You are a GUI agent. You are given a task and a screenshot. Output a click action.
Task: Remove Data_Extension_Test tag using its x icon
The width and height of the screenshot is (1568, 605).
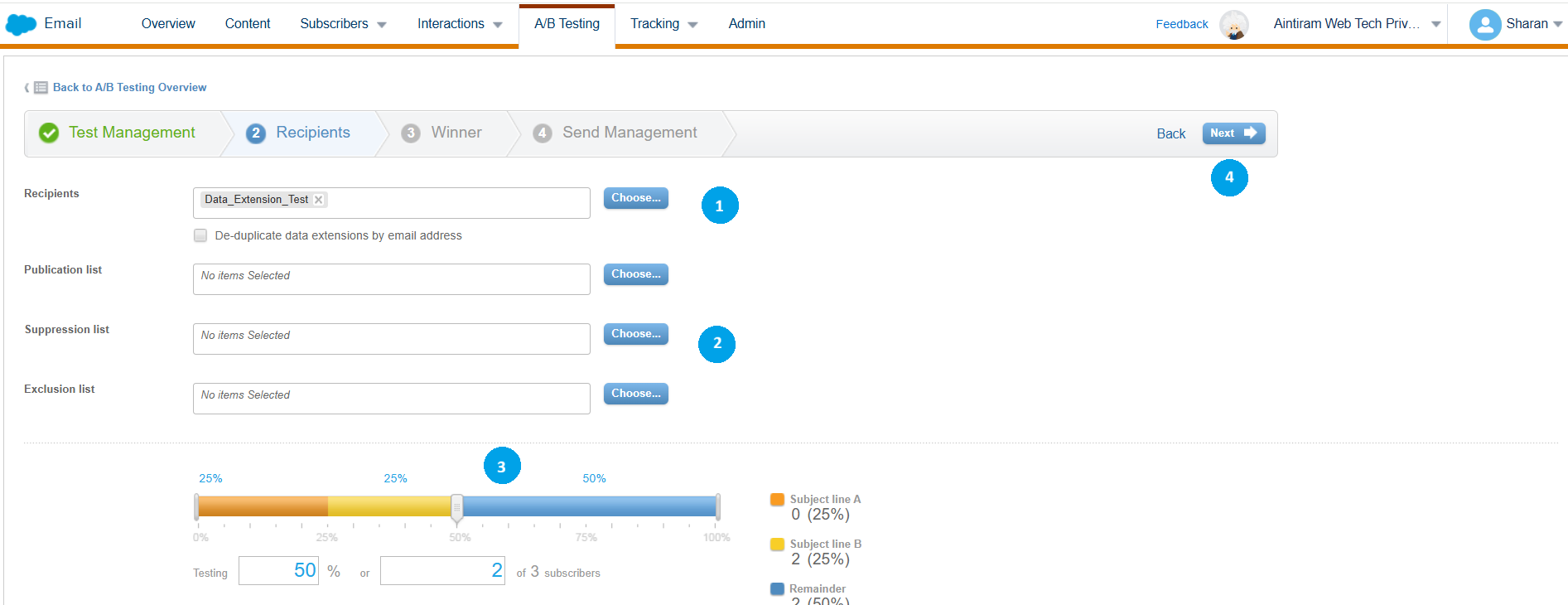(318, 200)
